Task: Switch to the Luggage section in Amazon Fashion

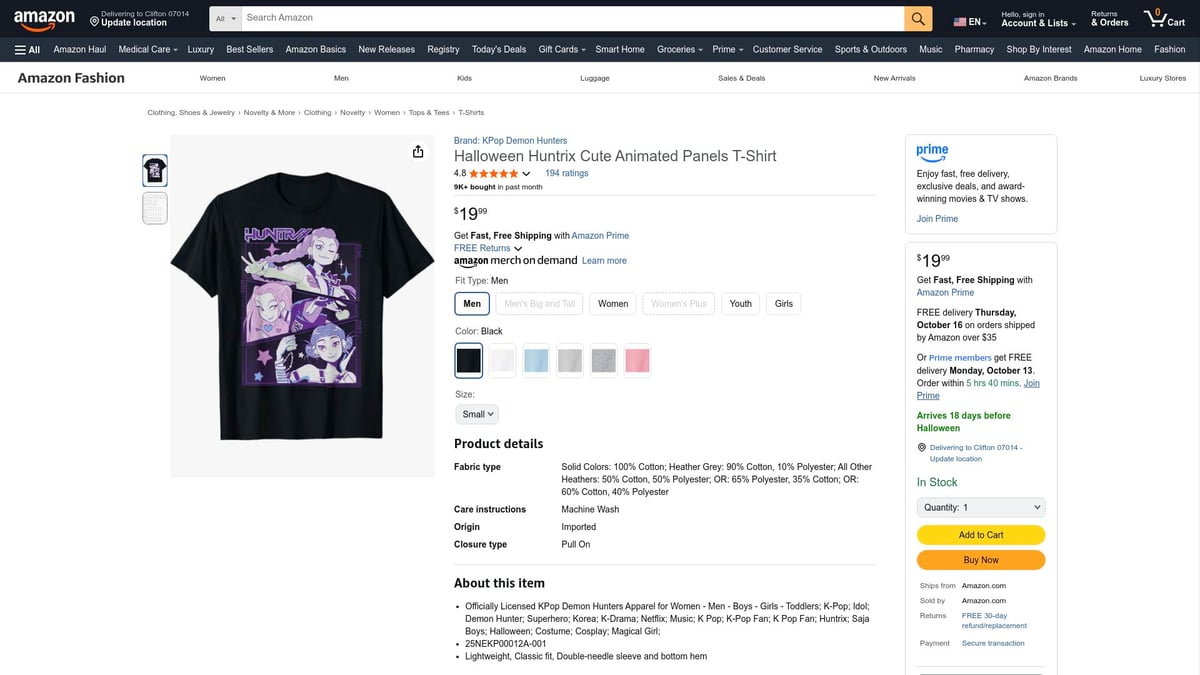Action: coord(594,77)
